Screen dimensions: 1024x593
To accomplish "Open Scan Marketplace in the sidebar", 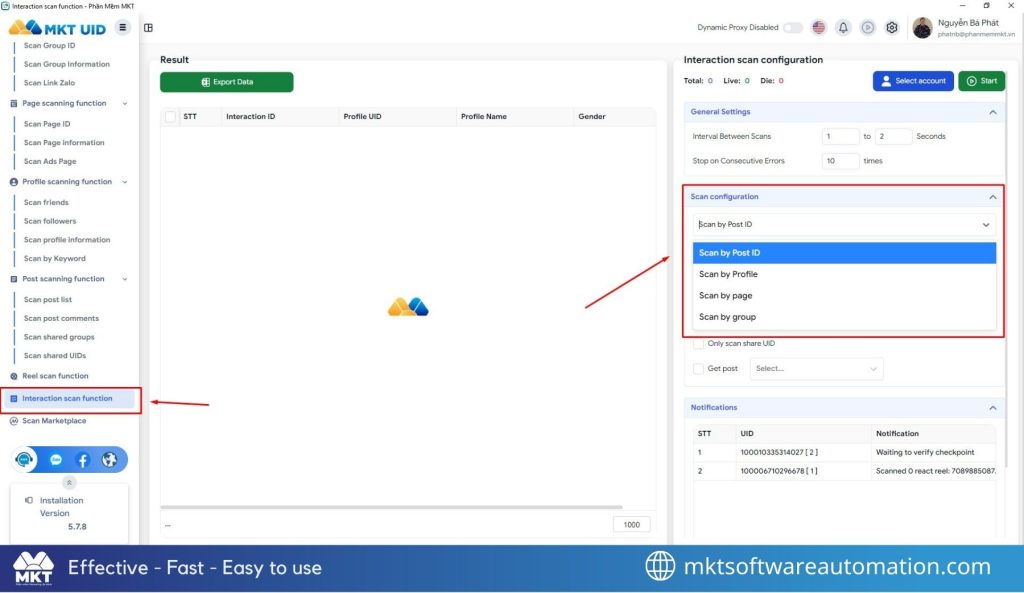I will pyautogui.click(x=54, y=421).
